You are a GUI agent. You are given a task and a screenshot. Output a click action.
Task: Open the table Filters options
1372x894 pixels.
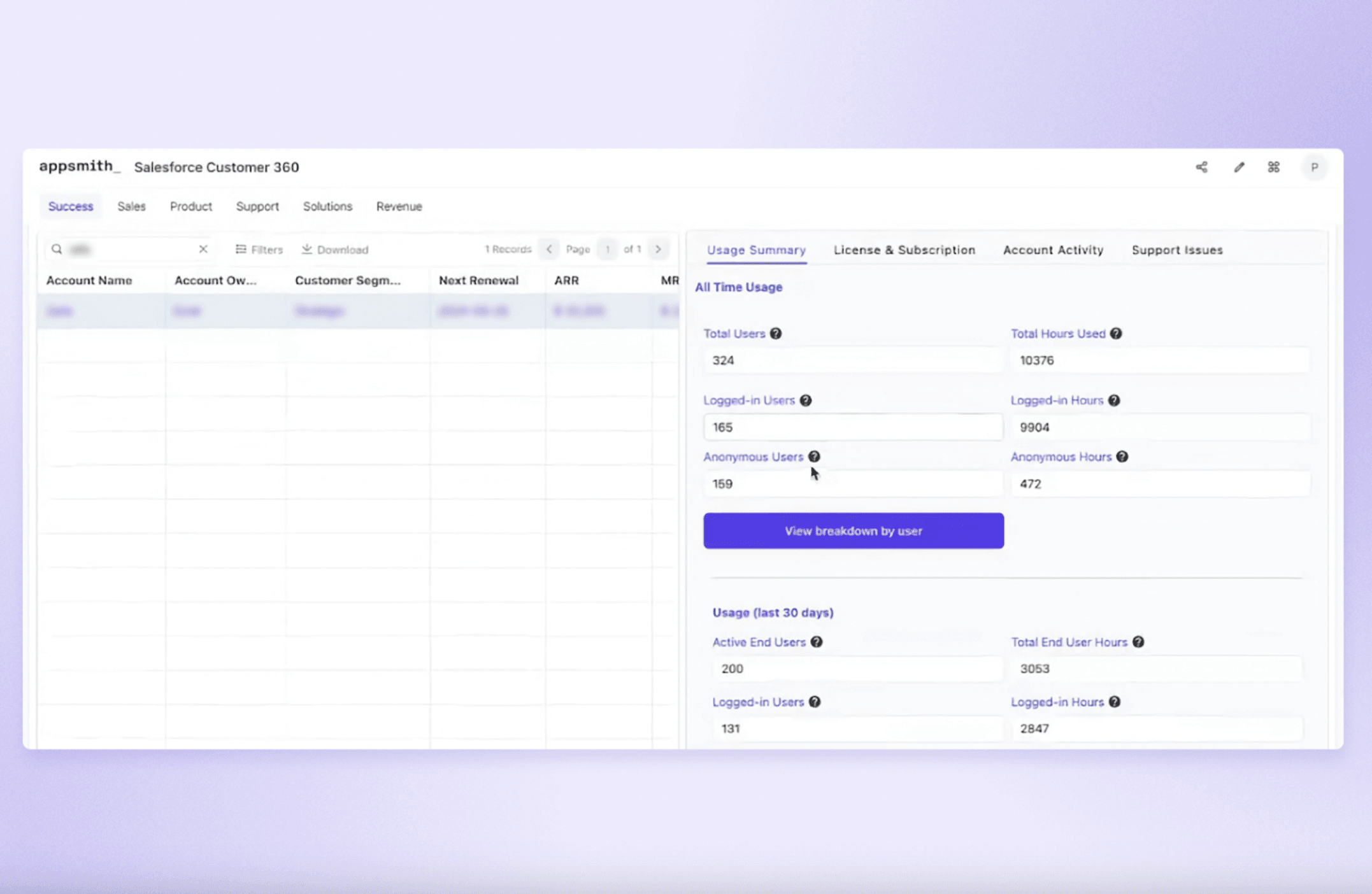tap(259, 250)
